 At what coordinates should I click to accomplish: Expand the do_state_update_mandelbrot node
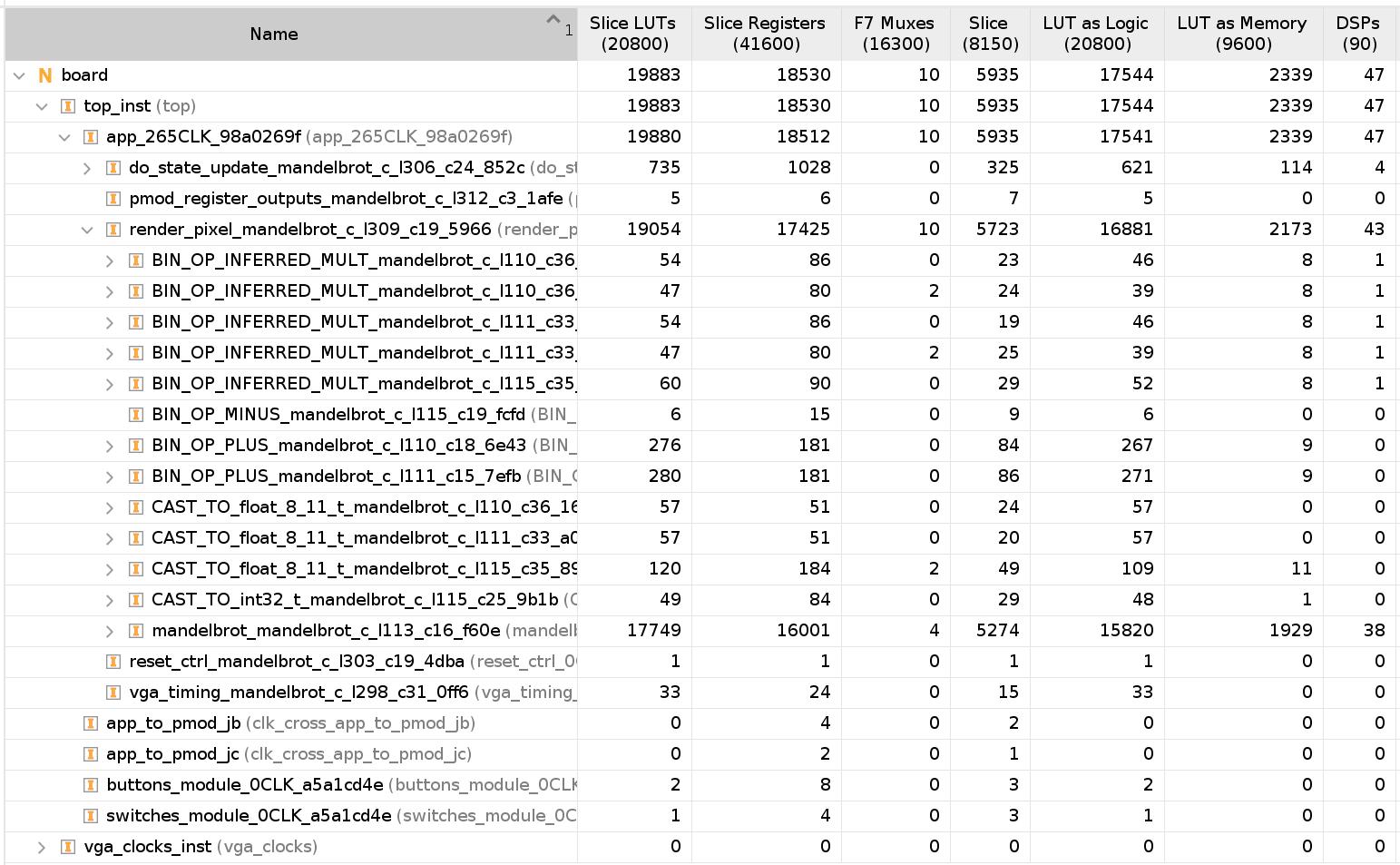(87, 168)
